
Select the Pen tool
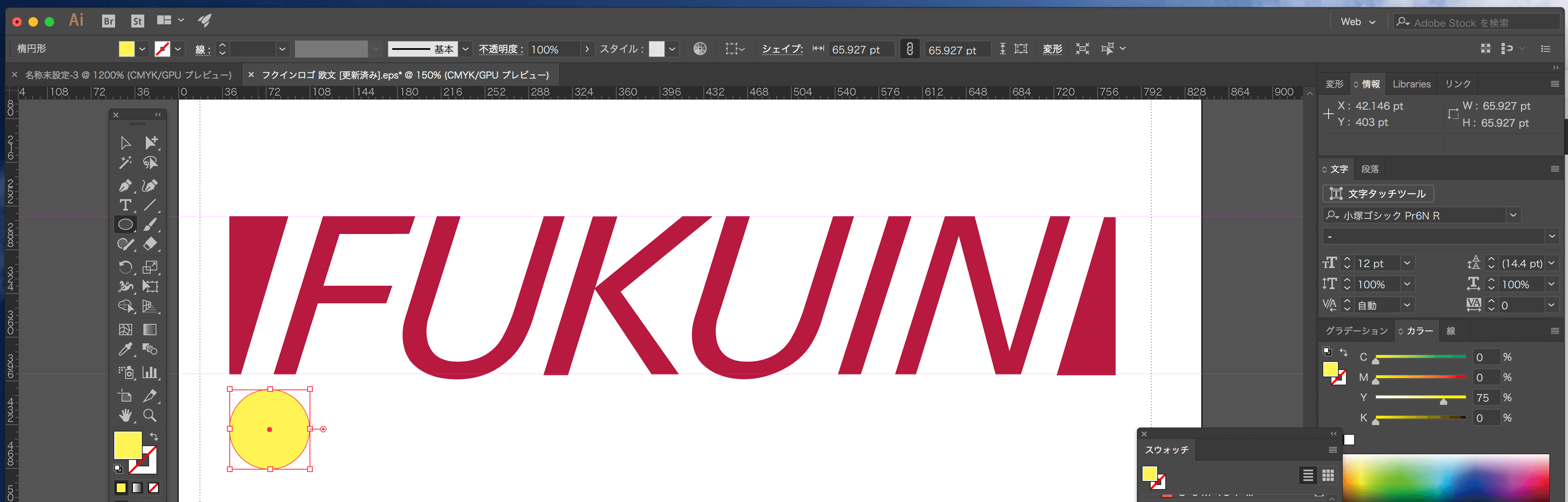(125, 185)
